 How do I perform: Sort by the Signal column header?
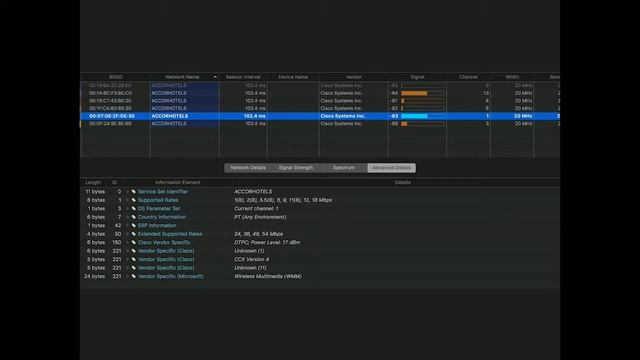point(417,77)
